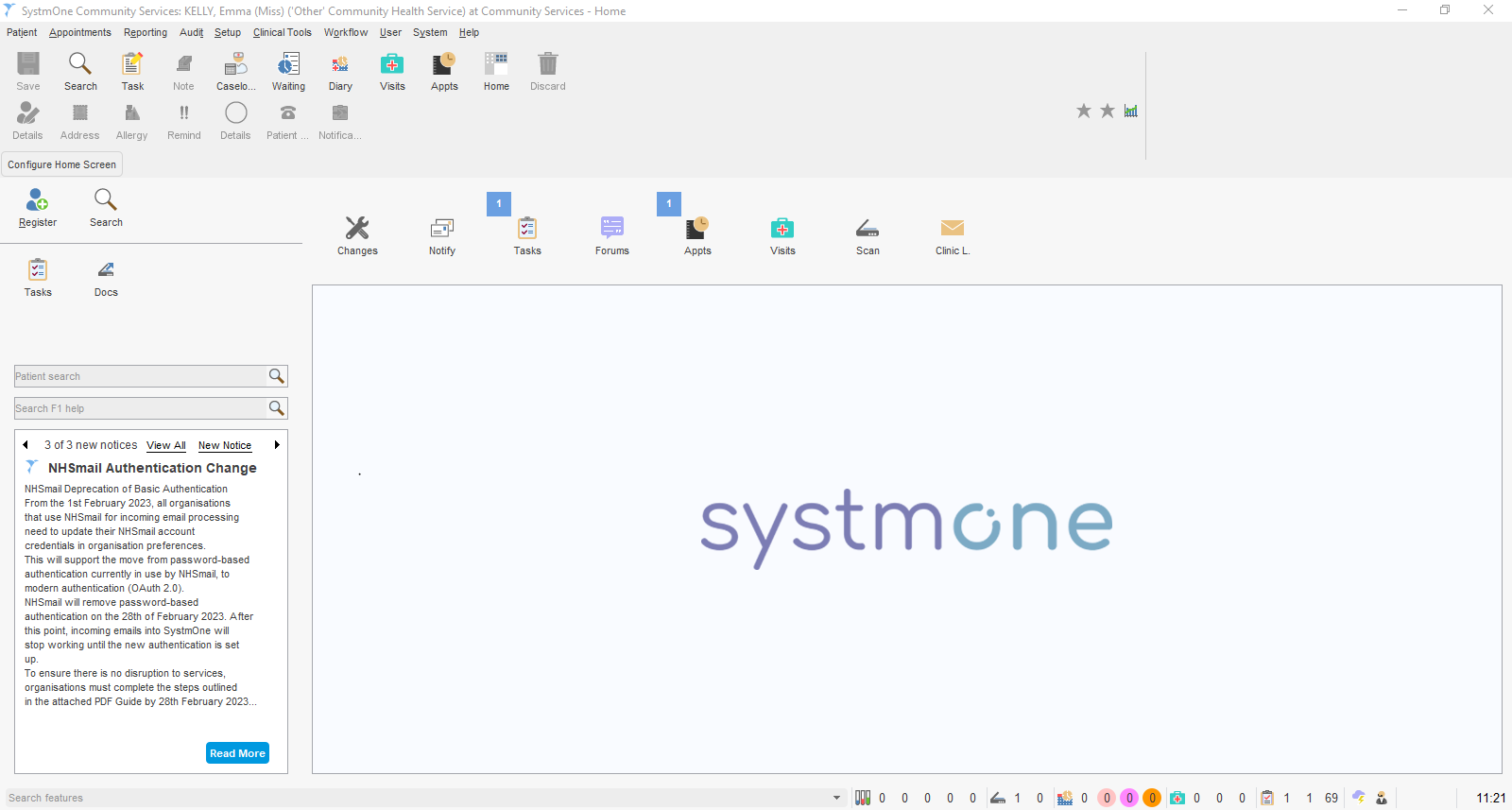Screen dimensions: 1512x810
Task: Click the Search icon below Configure Home Screen
Action: pyautogui.click(x=106, y=199)
